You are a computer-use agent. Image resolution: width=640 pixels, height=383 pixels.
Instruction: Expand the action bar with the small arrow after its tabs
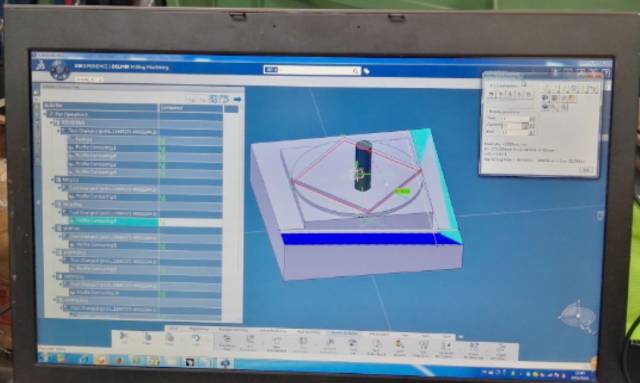461,337
